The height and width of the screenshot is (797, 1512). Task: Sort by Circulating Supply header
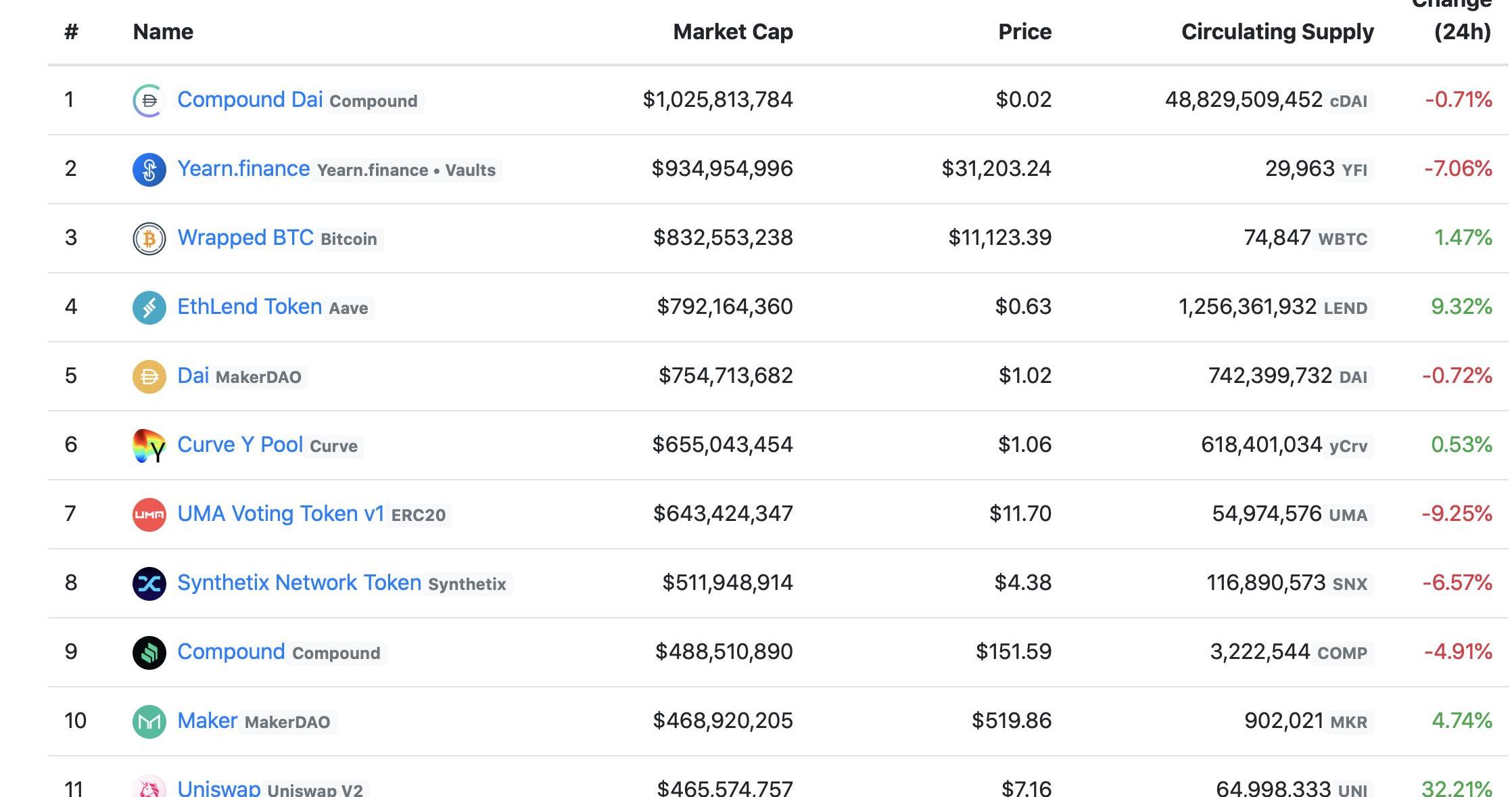click(1277, 32)
